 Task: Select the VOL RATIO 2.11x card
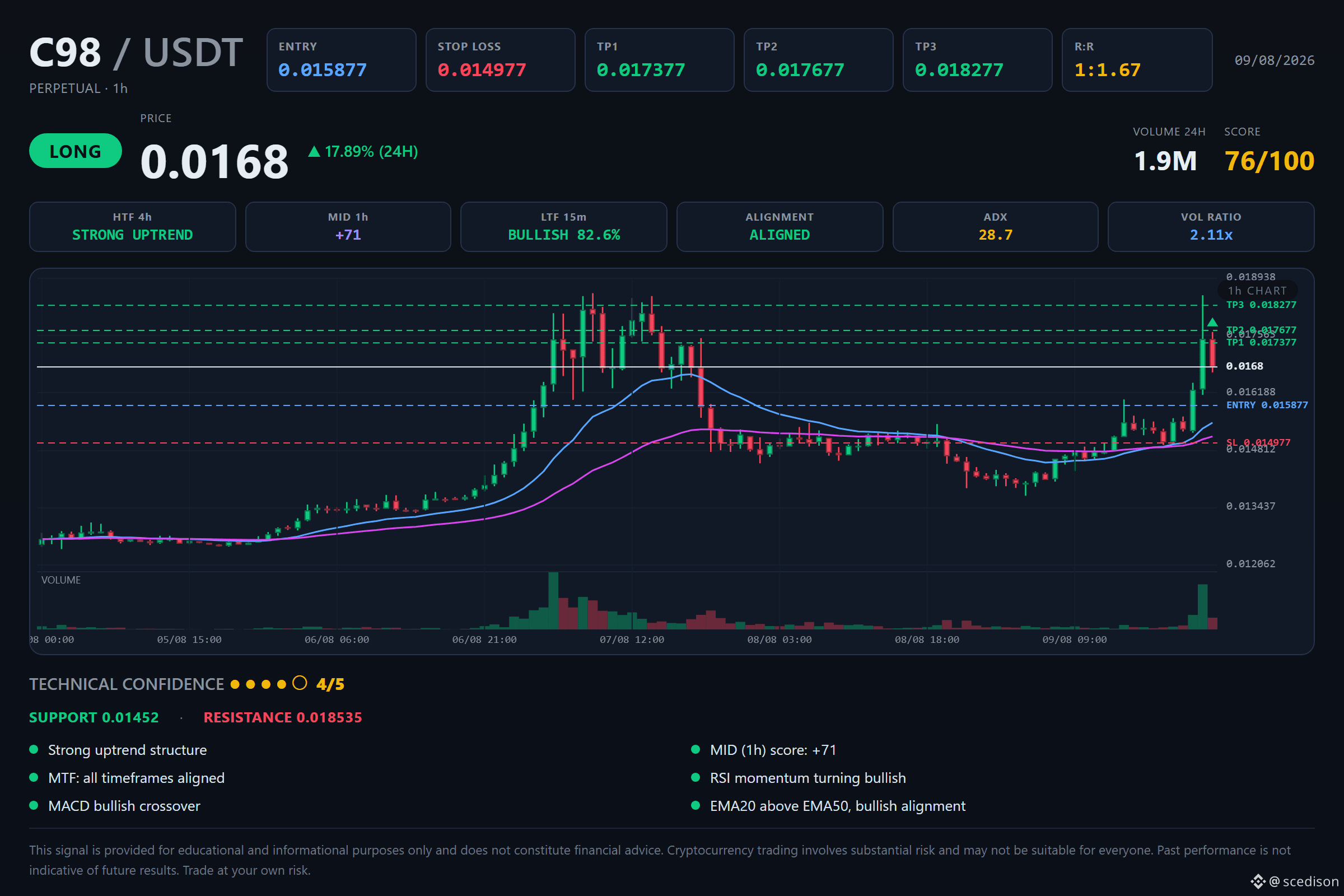click(1211, 227)
